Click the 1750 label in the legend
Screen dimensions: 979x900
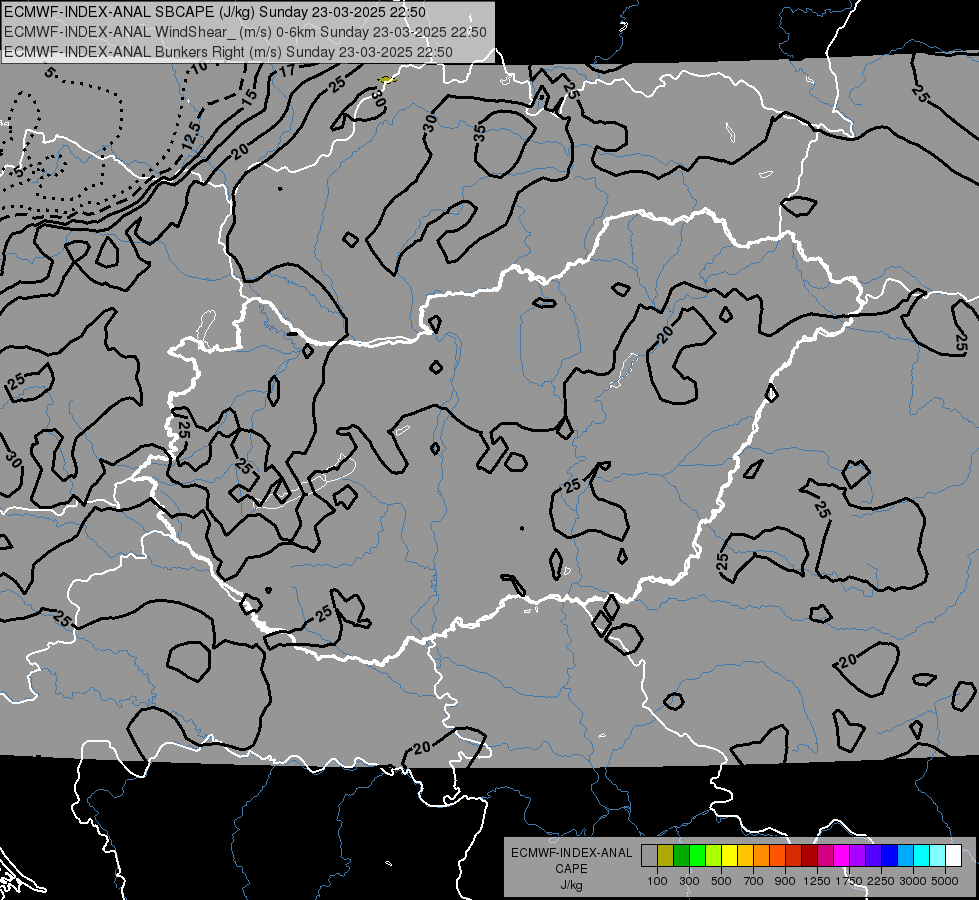coord(850,881)
